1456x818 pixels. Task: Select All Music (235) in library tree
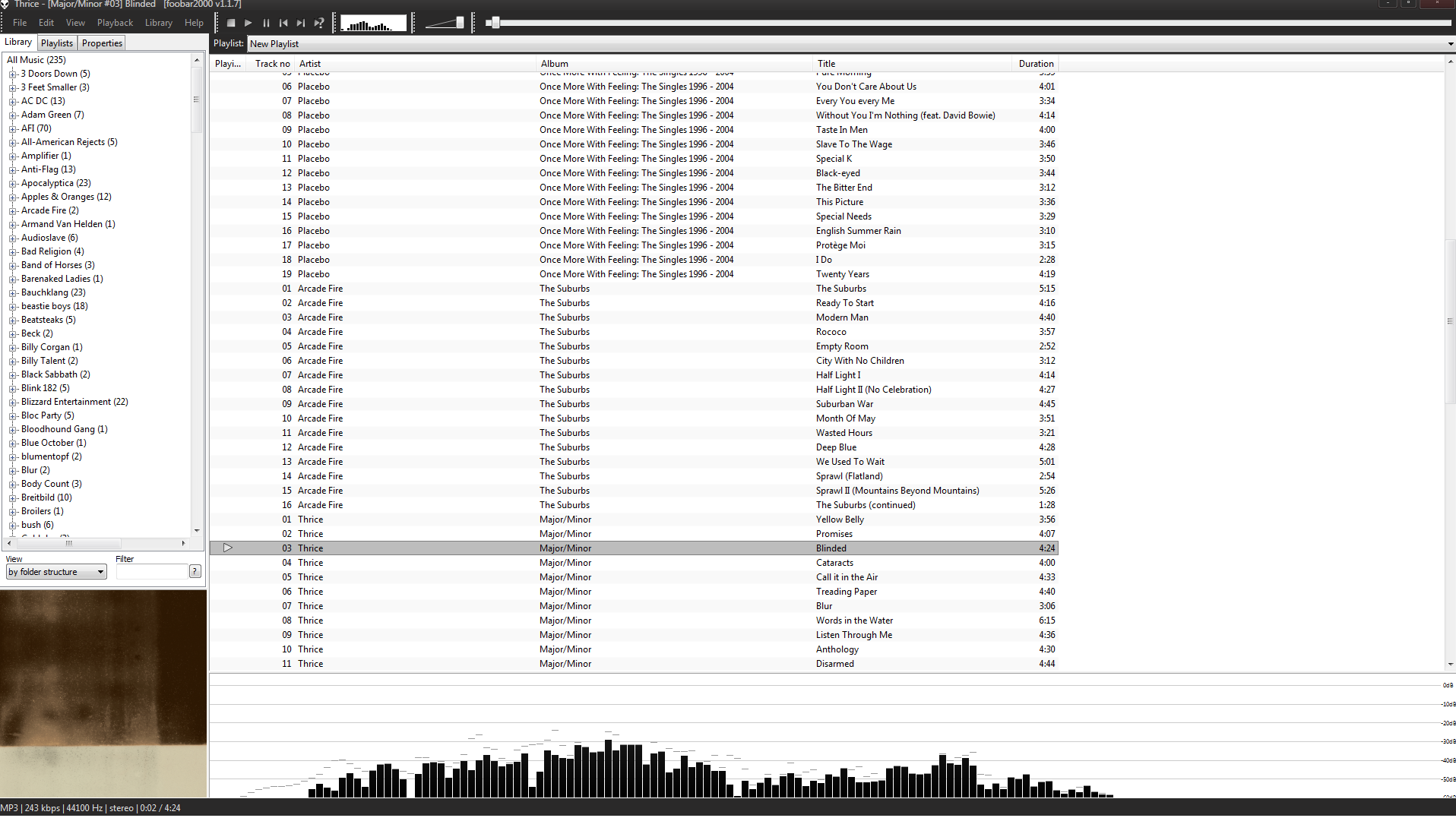[x=36, y=60]
